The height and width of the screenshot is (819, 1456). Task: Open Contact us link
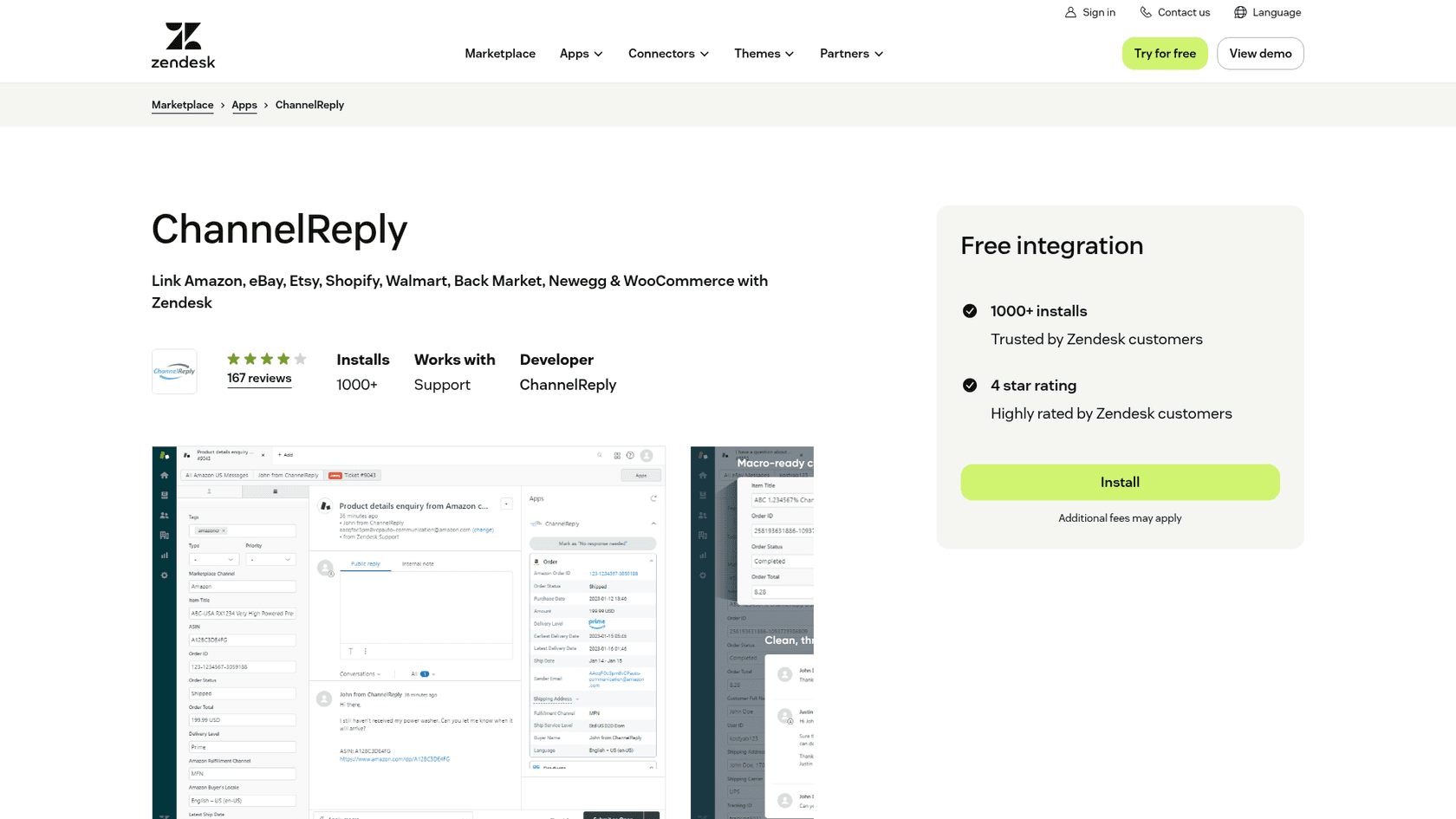(1174, 12)
